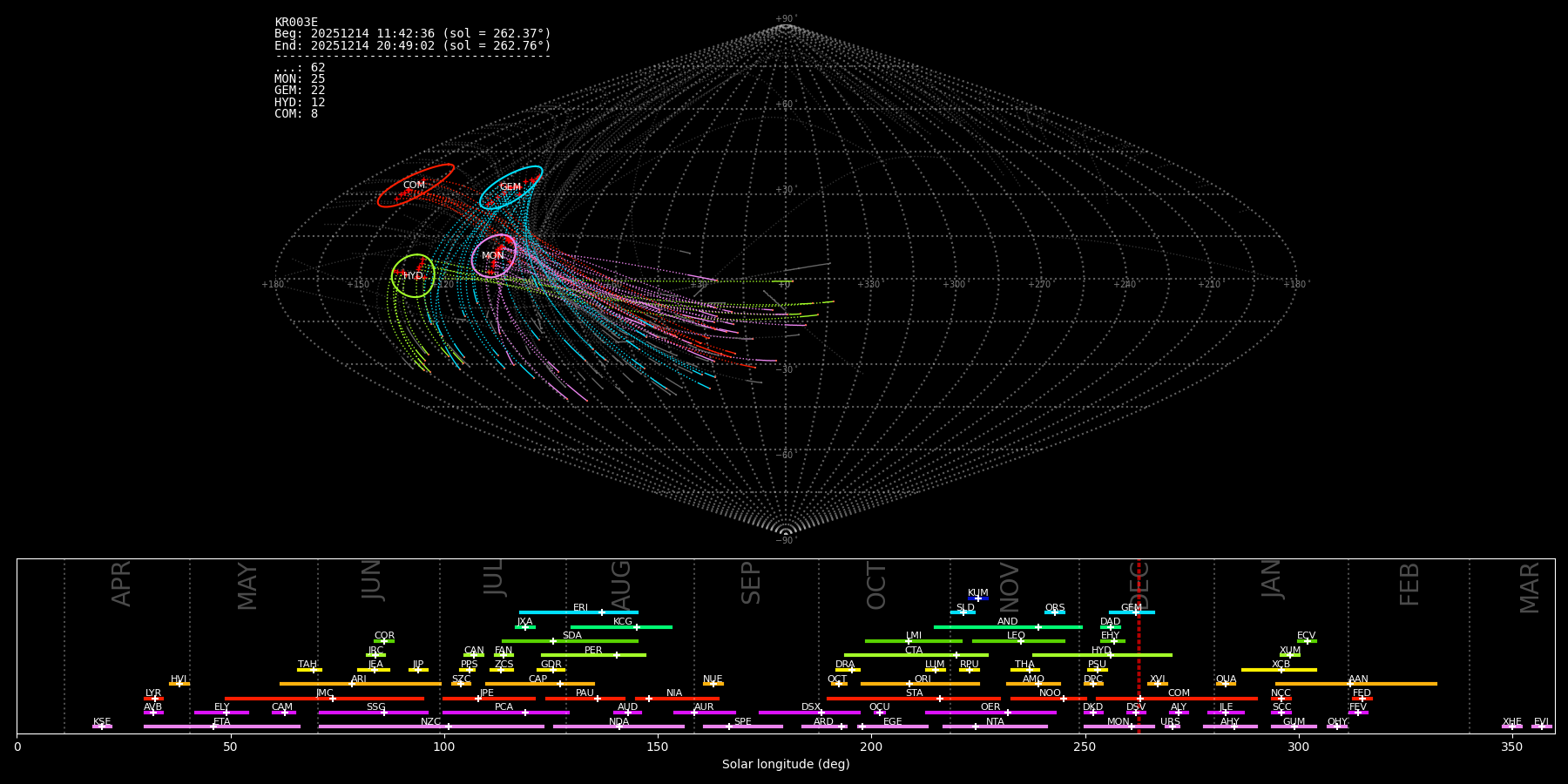Click the SSG shower label in timeline
This screenshot has width=1568, height=784.
click(375, 707)
